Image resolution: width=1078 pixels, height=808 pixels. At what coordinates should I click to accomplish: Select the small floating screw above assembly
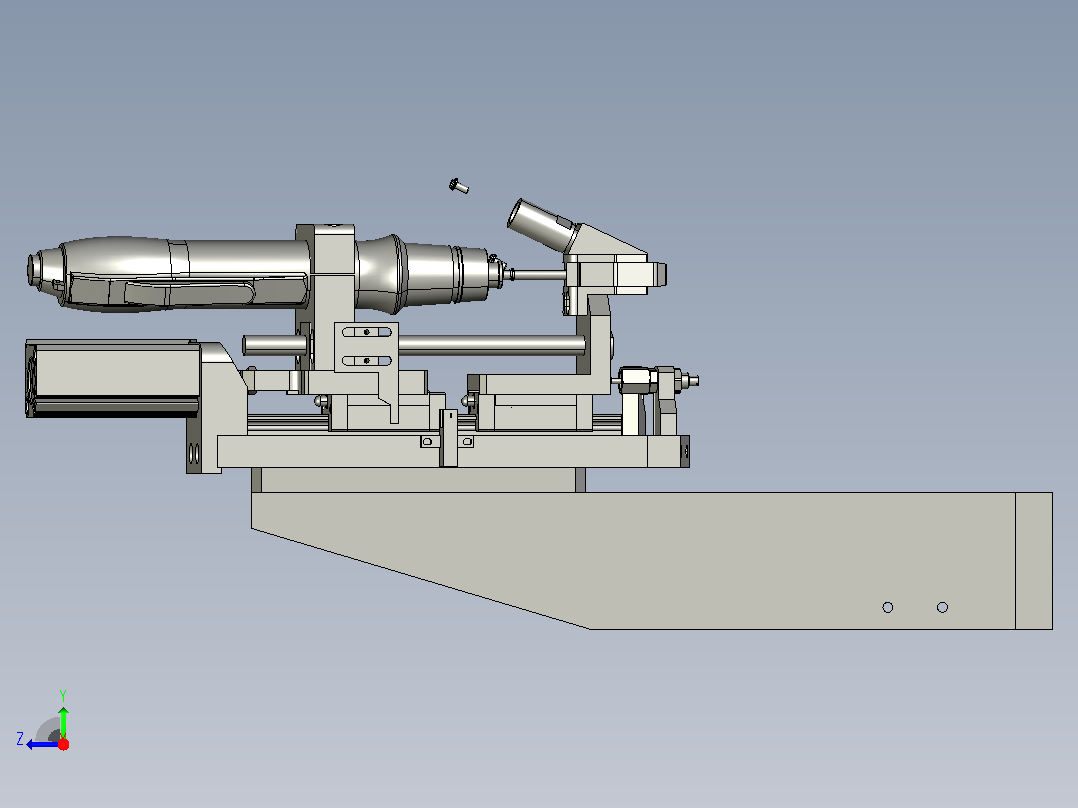pyautogui.click(x=459, y=186)
